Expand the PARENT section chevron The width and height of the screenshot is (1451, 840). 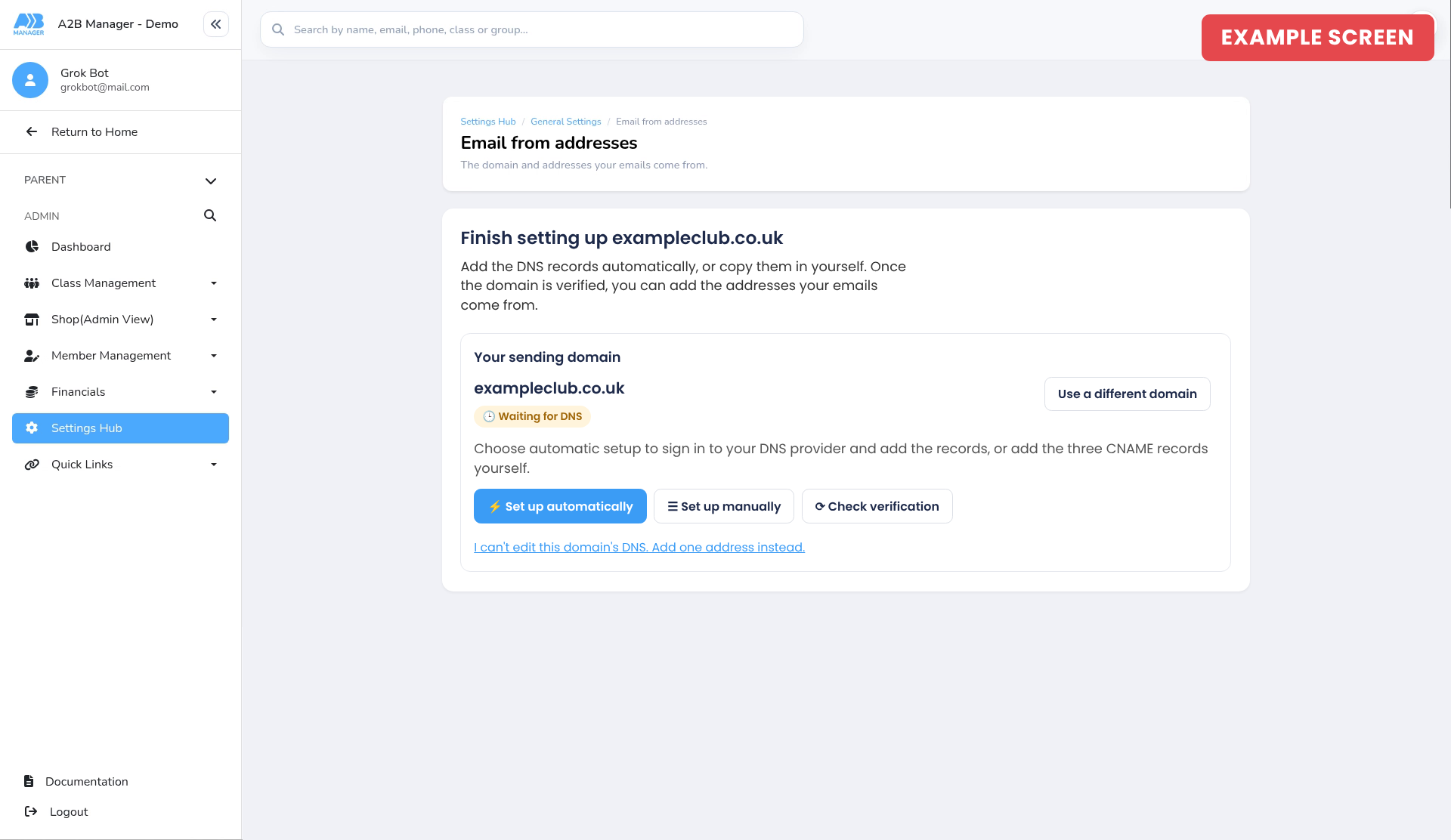click(211, 181)
